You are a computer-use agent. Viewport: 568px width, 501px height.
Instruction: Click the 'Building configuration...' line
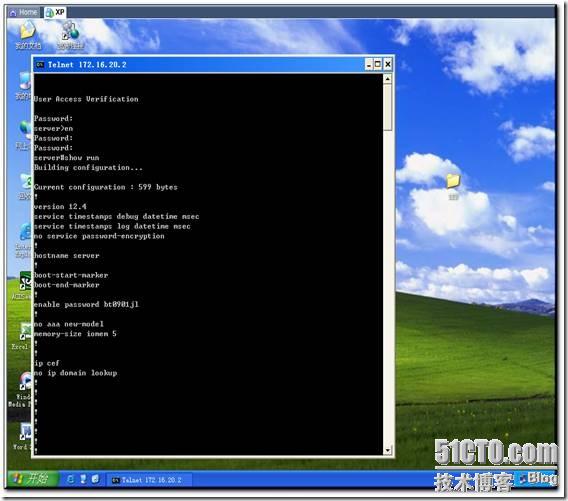(88, 168)
